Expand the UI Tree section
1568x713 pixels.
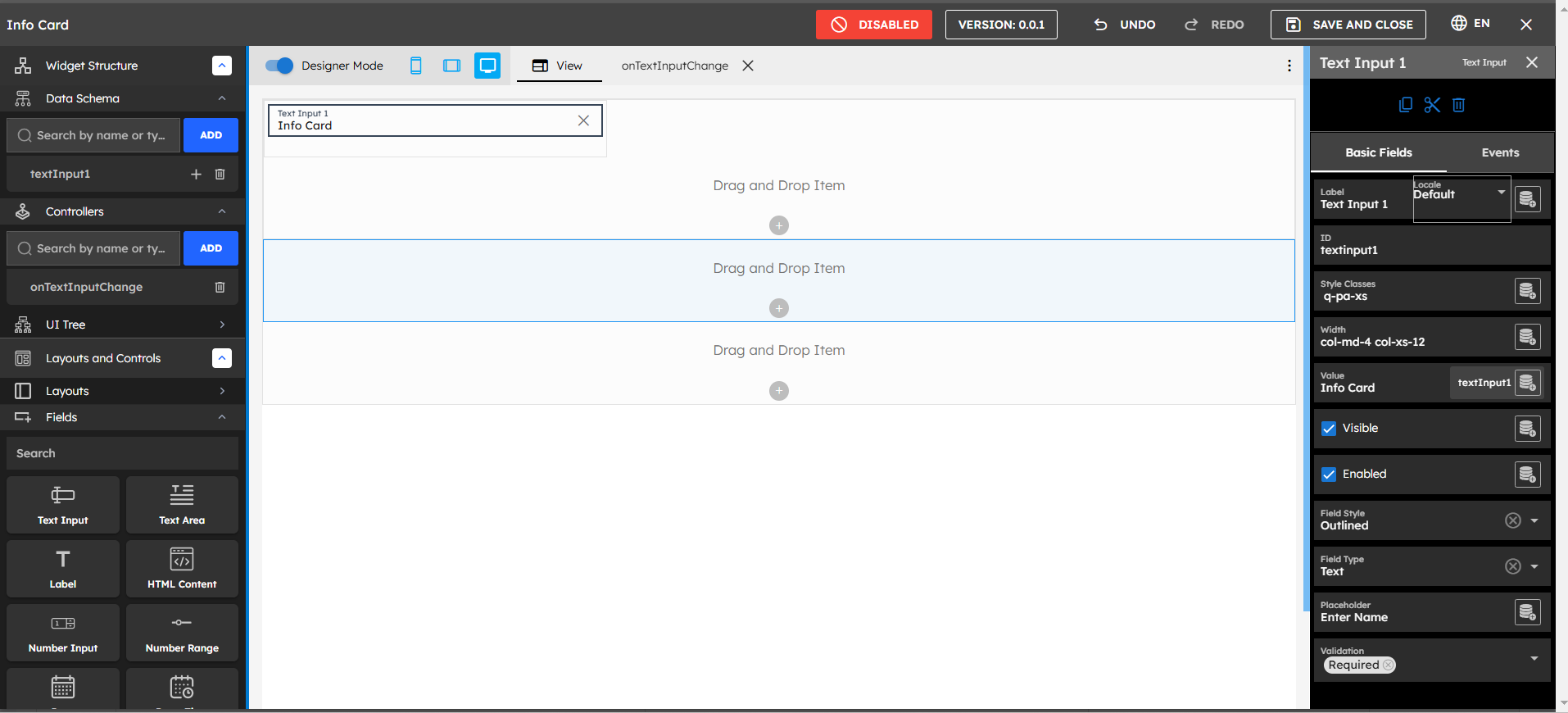click(222, 325)
